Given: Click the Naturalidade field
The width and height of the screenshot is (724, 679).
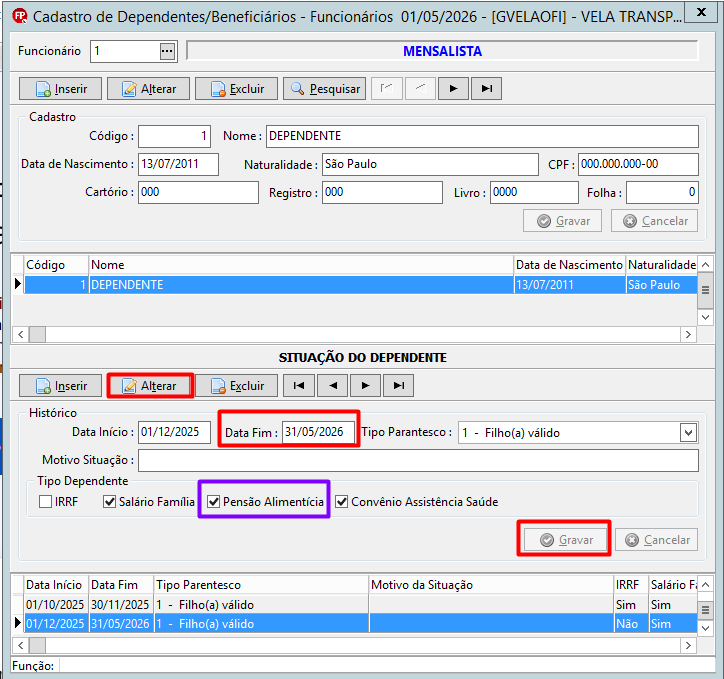Looking at the screenshot, I should (x=430, y=164).
